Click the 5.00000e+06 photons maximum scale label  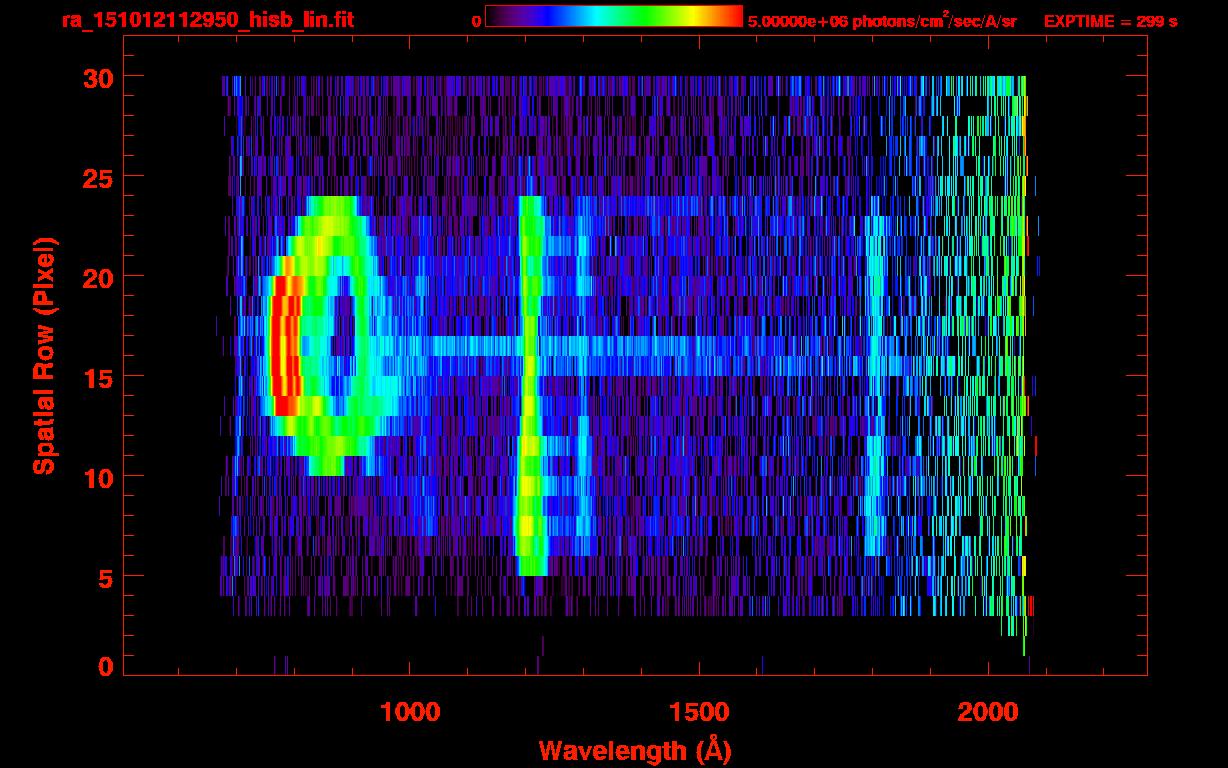point(881,21)
